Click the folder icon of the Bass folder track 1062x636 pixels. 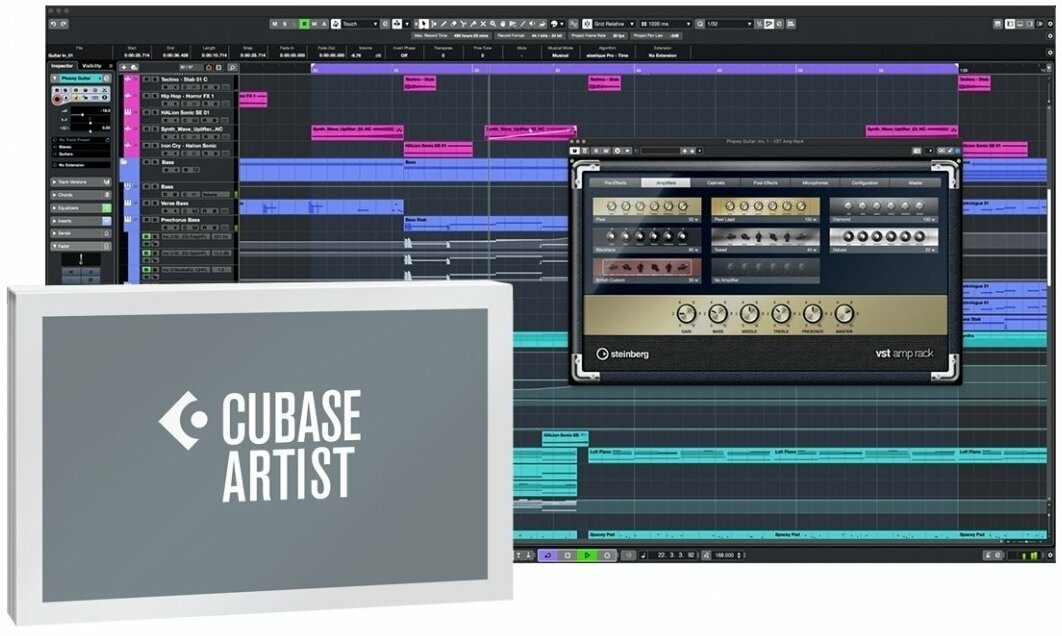point(125,162)
